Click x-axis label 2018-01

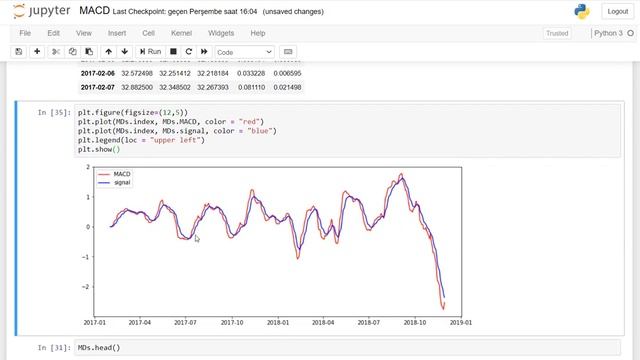coord(278,322)
